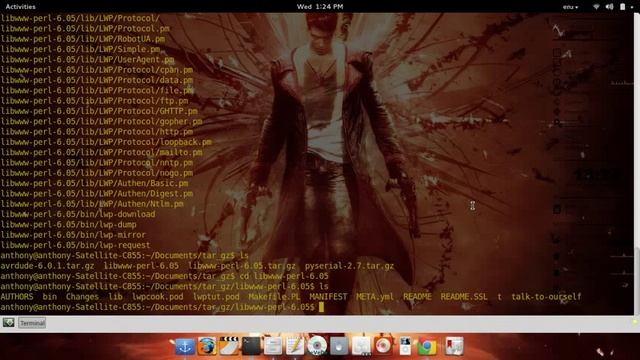Viewport: 640px width, 360px height.
Task: Click pyserial-2.7.tar.gz file name
Action: [x=349, y=266]
